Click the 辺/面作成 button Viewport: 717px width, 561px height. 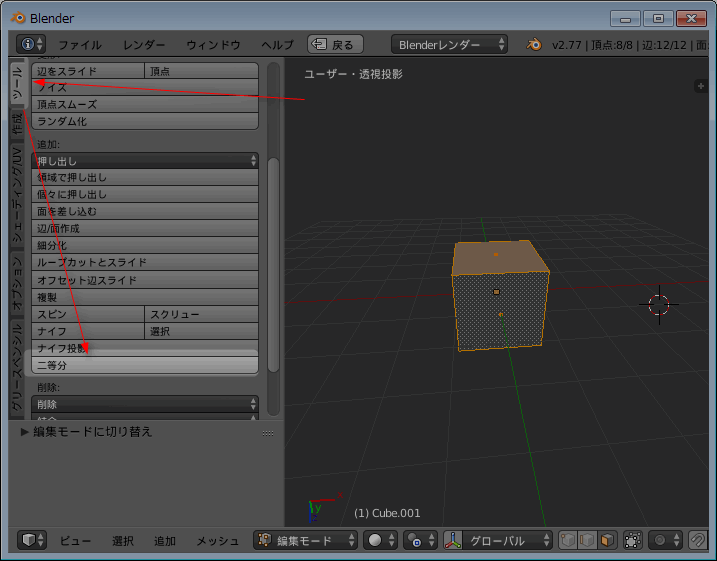pos(145,228)
